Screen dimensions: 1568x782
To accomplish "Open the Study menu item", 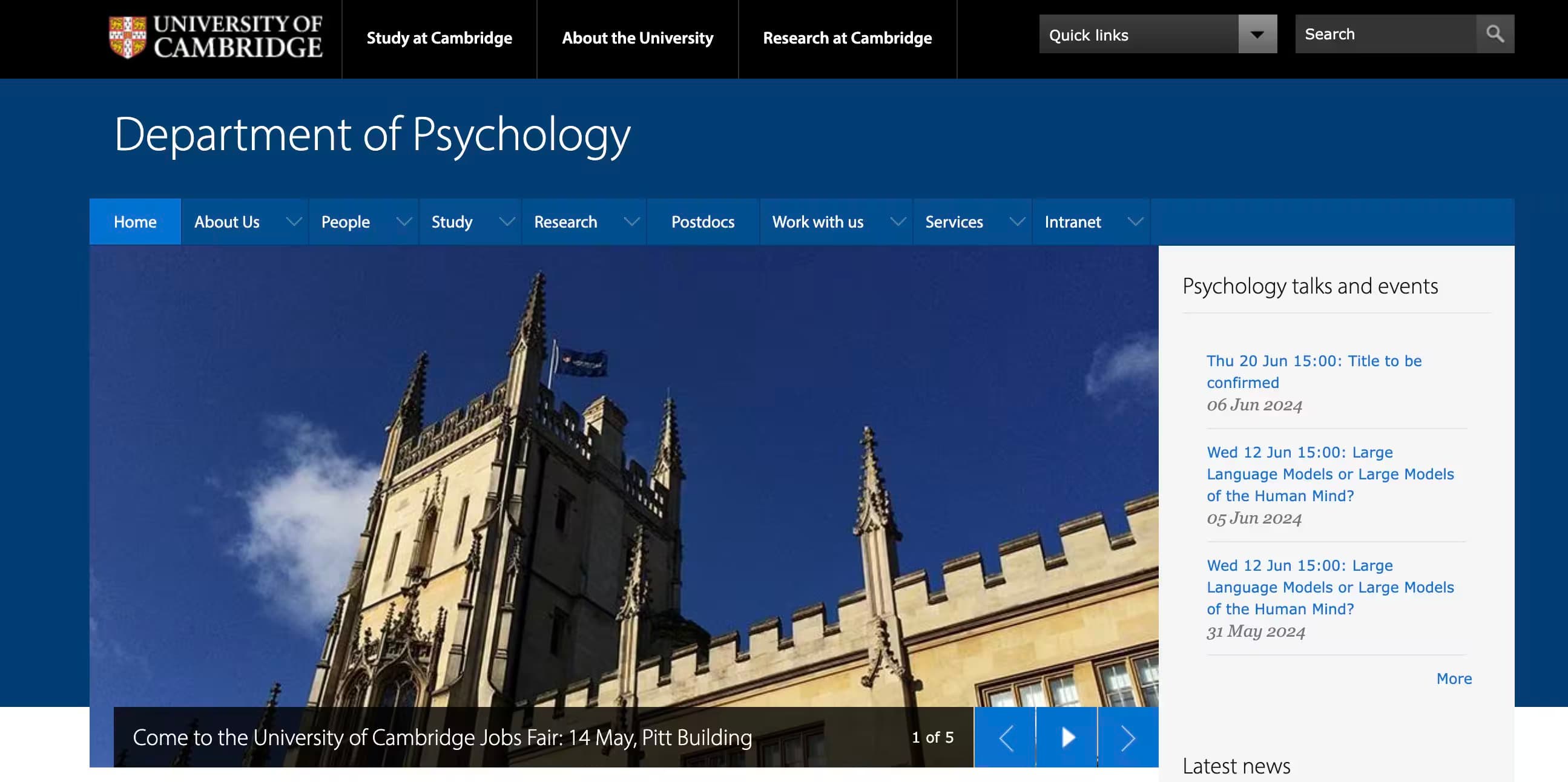I will (x=452, y=222).
